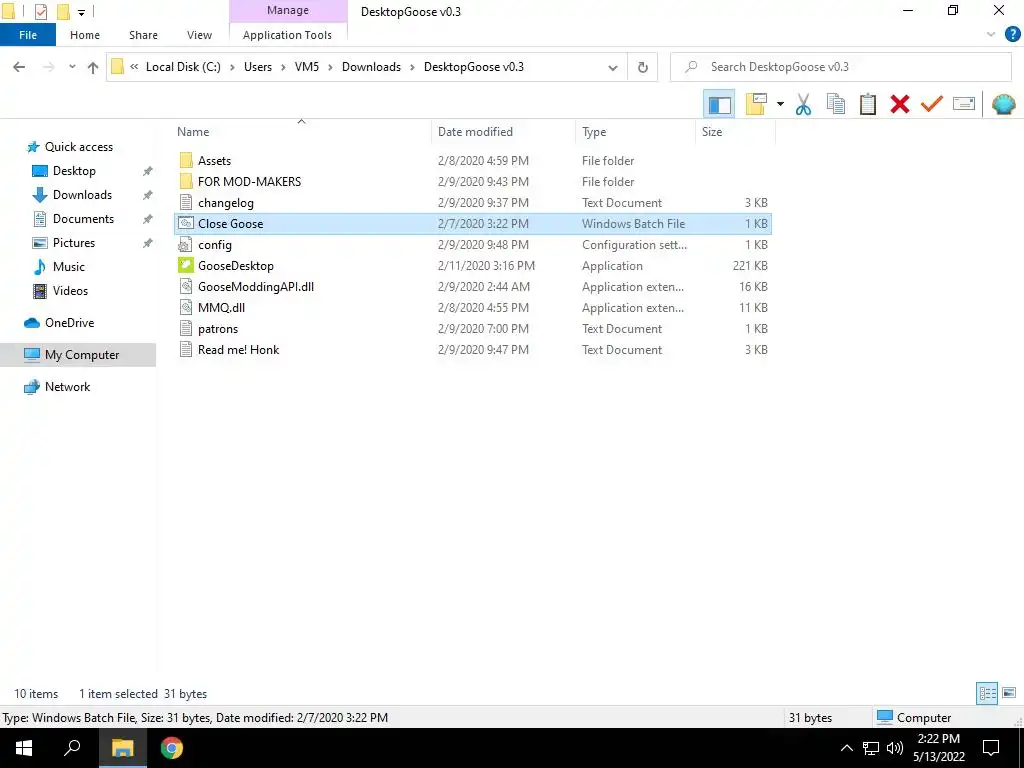
Task: Click the Properties icon in quick access toolbar
Action: [40, 12]
